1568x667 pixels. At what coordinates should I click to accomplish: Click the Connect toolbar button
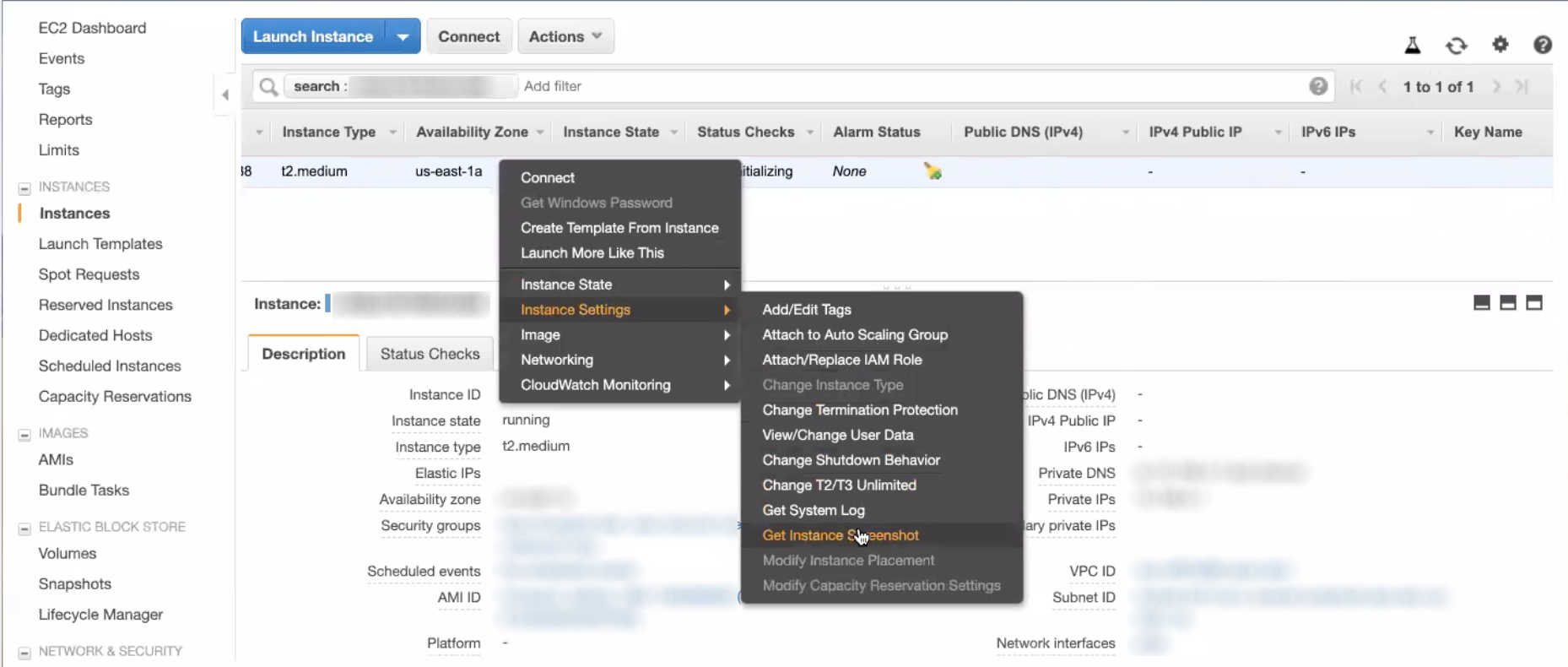468,36
